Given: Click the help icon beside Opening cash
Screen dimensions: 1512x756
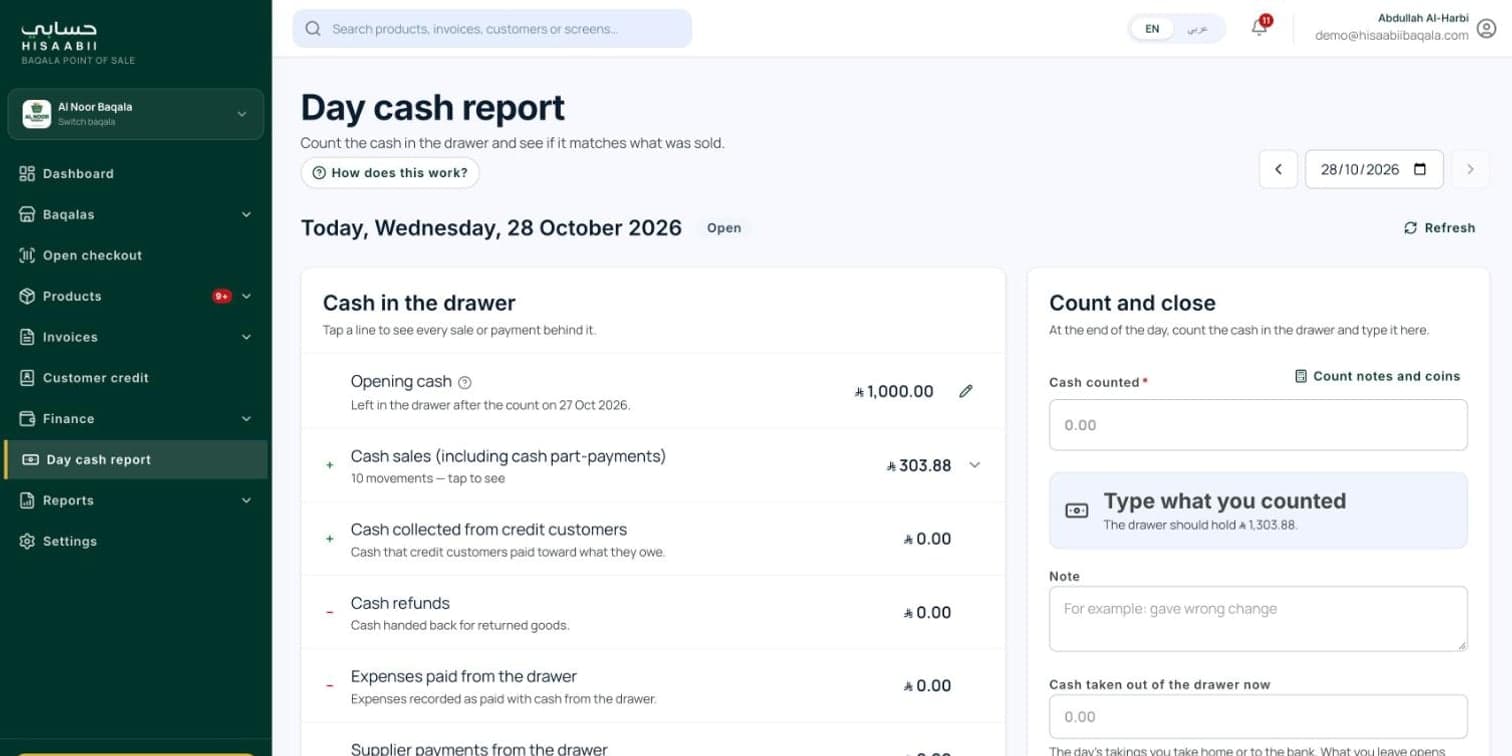Looking at the screenshot, I should pyautogui.click(x=464, y=382).
